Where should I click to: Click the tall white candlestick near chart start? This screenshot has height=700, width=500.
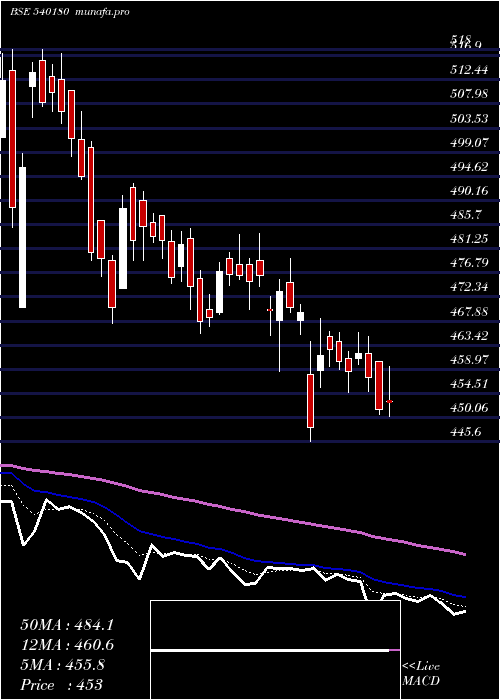coord(22,238)
